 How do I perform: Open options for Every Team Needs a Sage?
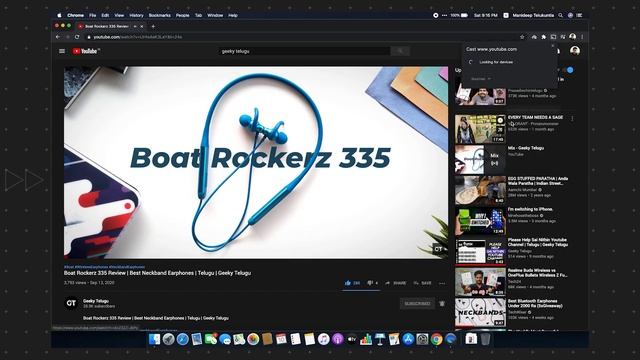pos(572,119)
